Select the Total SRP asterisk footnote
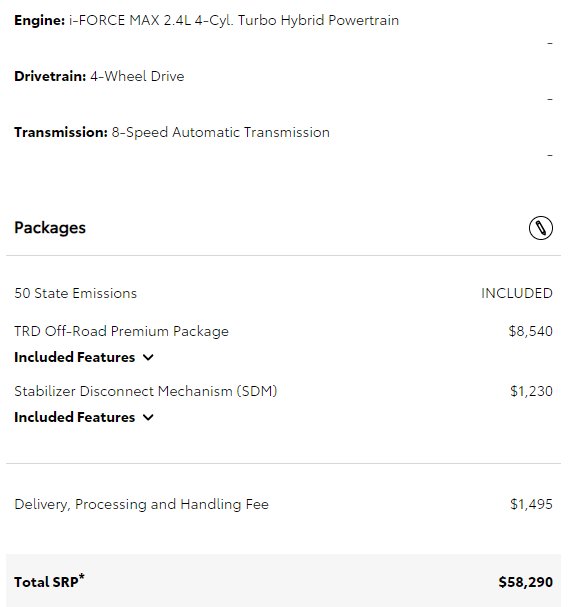 click(x=82, y=577)
